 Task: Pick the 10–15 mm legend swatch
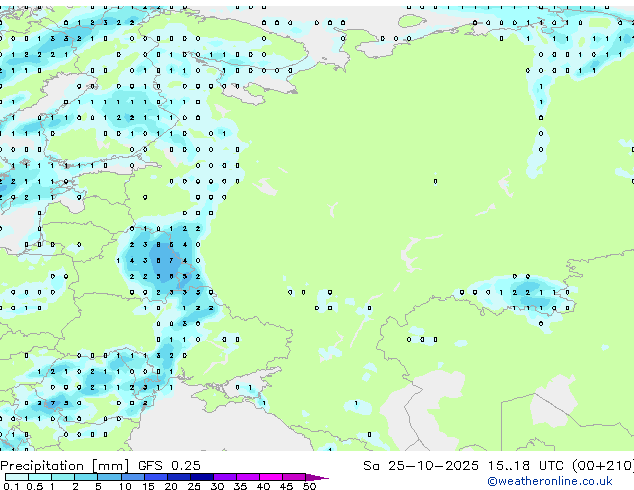coord(132,477)
